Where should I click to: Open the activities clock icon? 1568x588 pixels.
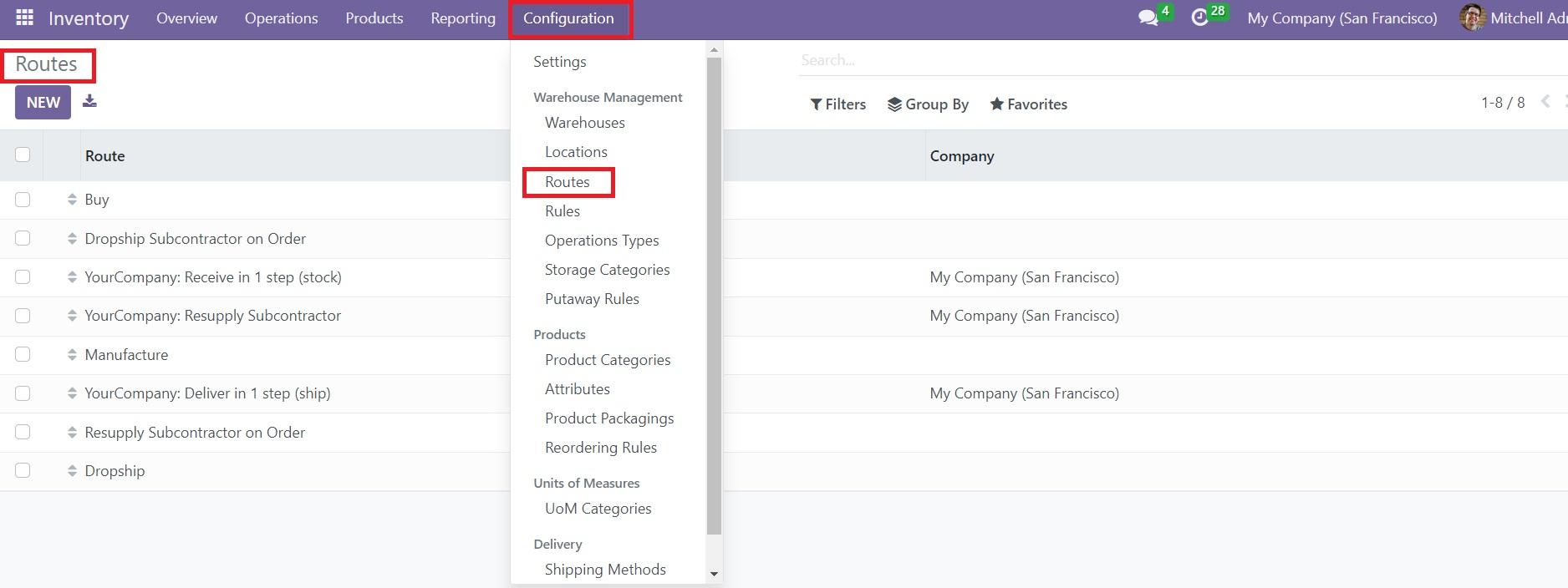[1199, 18]
